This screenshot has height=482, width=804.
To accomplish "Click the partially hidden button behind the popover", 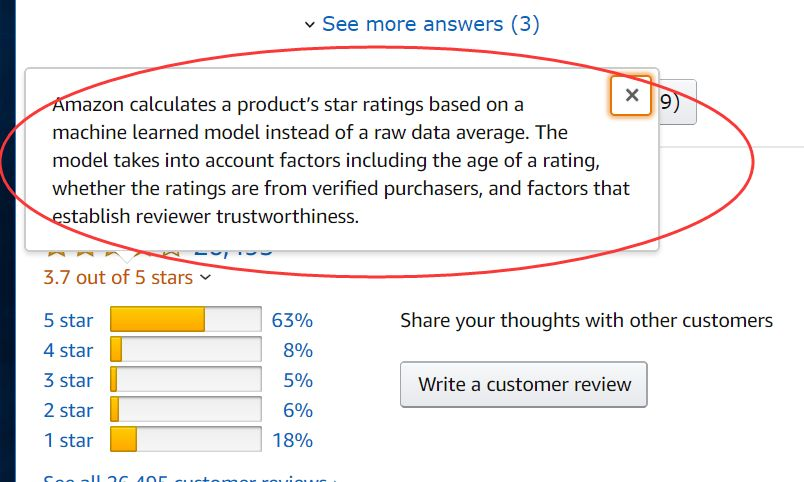I will click(677, 102).
